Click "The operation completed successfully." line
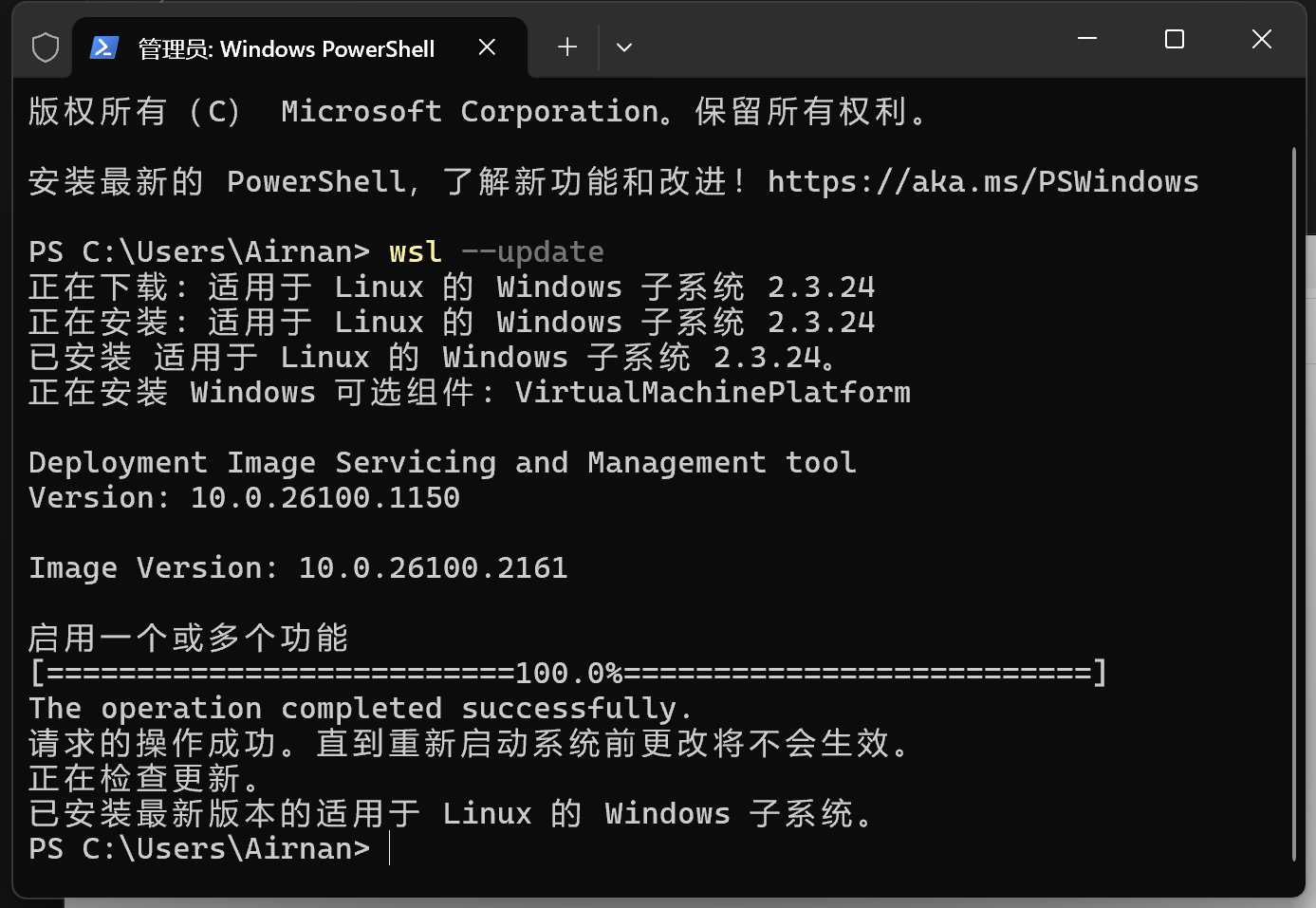 tap(361, 708)
